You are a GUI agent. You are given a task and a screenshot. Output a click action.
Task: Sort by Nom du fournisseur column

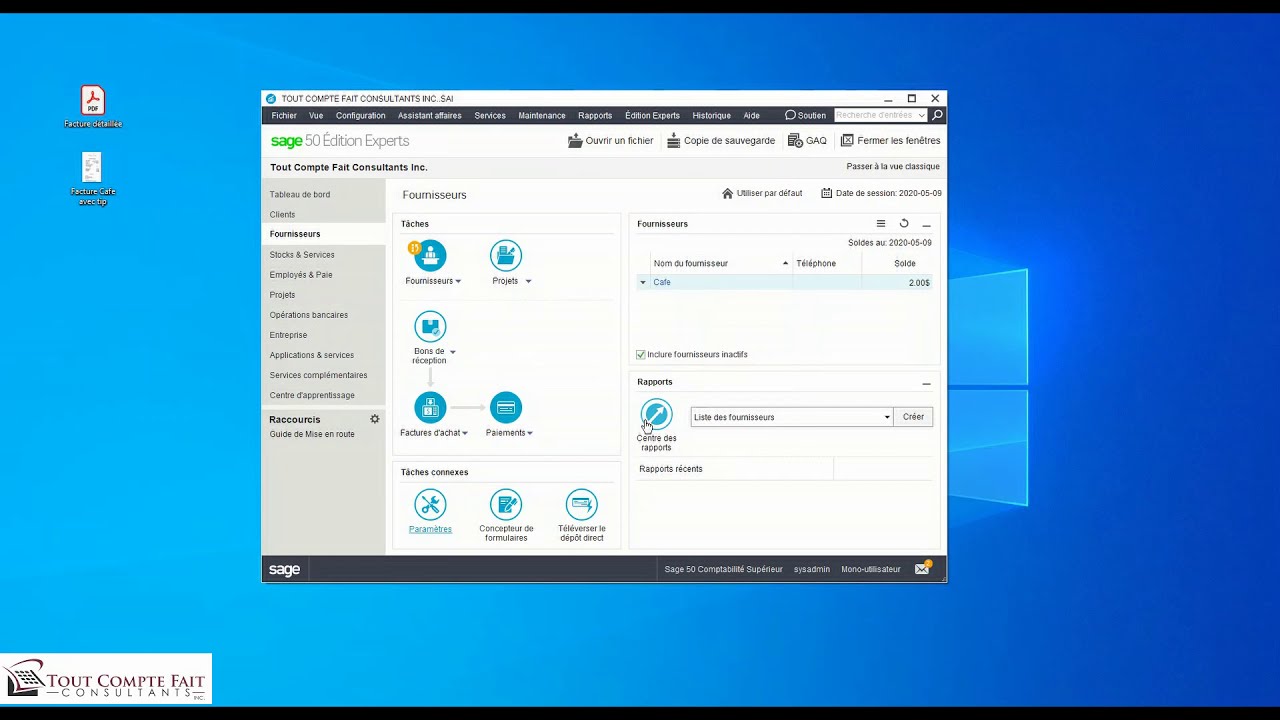720,263
